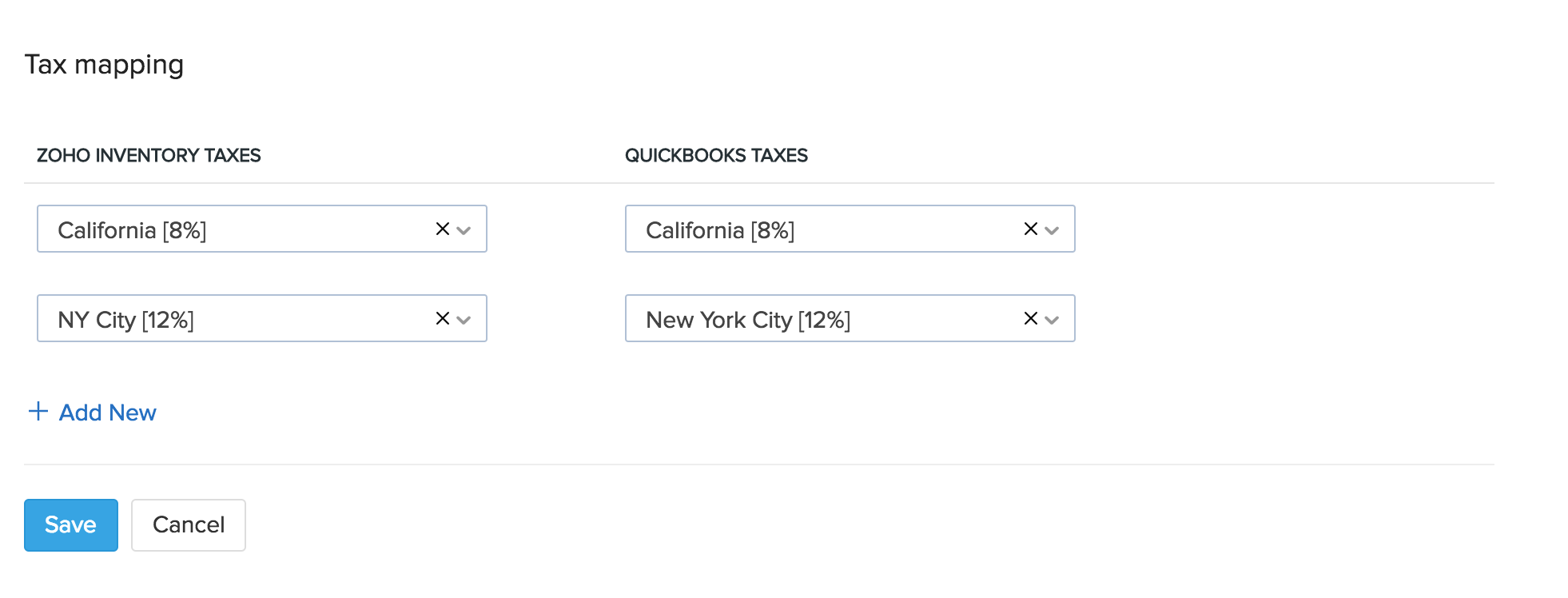Open the California QuickBooks taxes dropdown
This screenshot has width=1568, height=598.
coord(1053,231)
